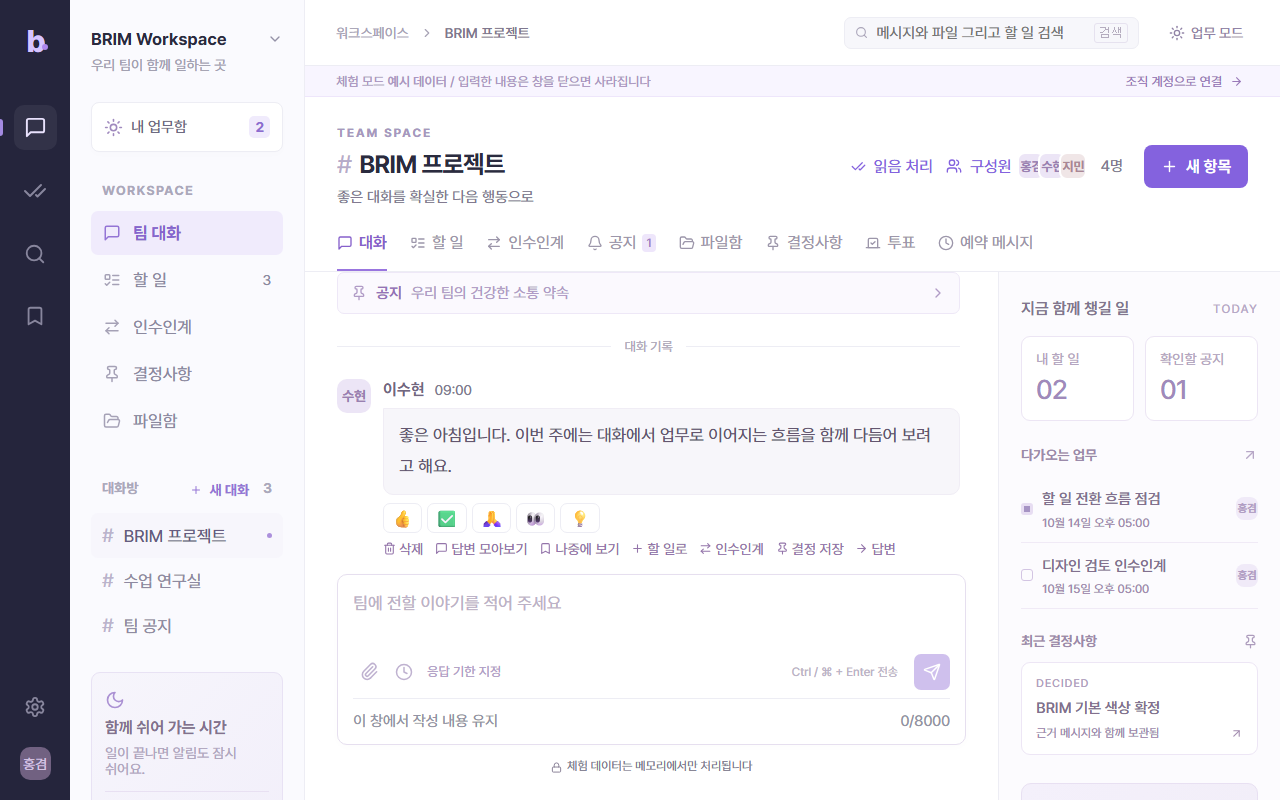
Task: Click the BRIM logo icon in the rail
Action: [x=36, y=41]
